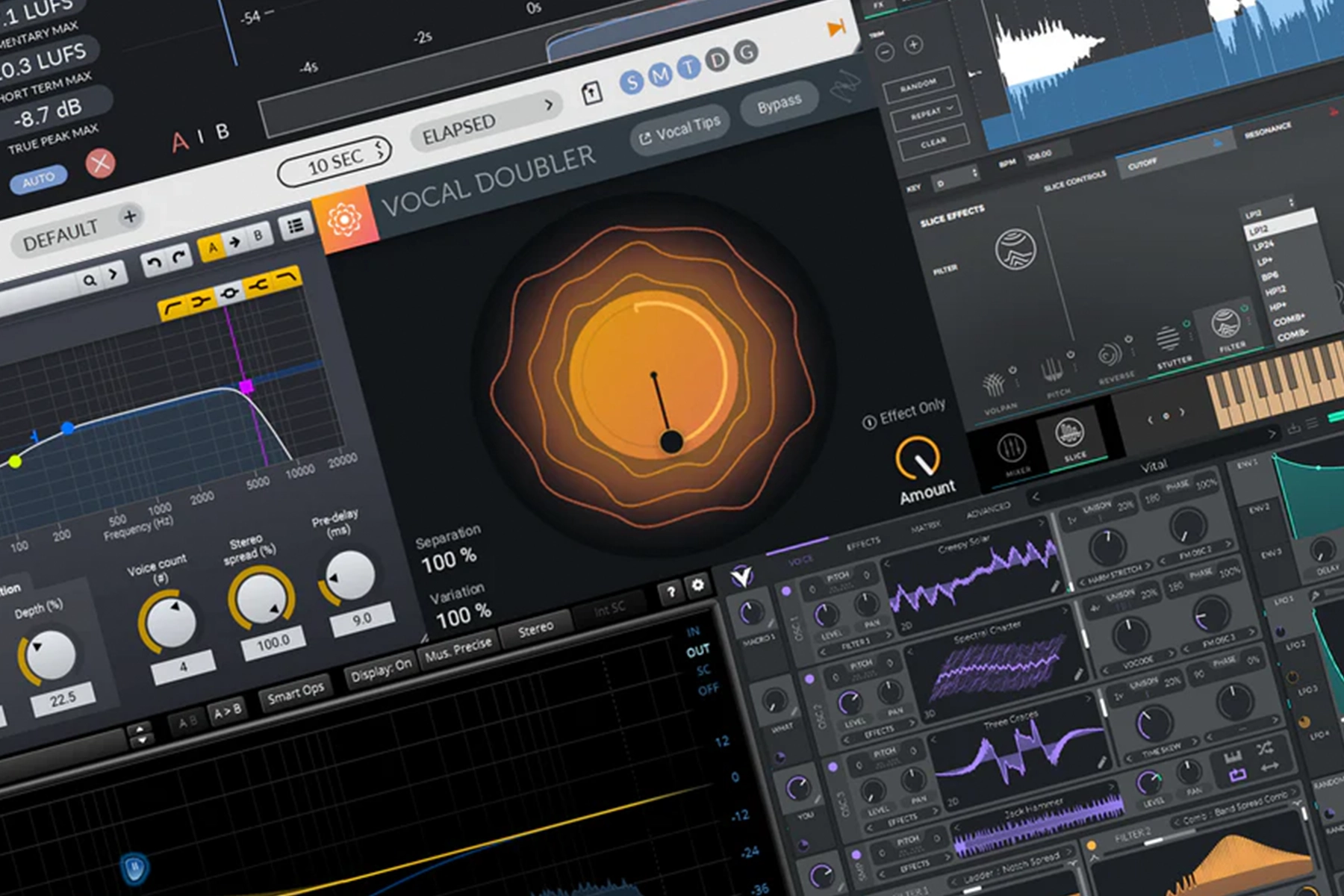The width and height of the screenshot is (1344, 896).
Task: Choose COMB+ from the filter type list
Action: 1289,320
